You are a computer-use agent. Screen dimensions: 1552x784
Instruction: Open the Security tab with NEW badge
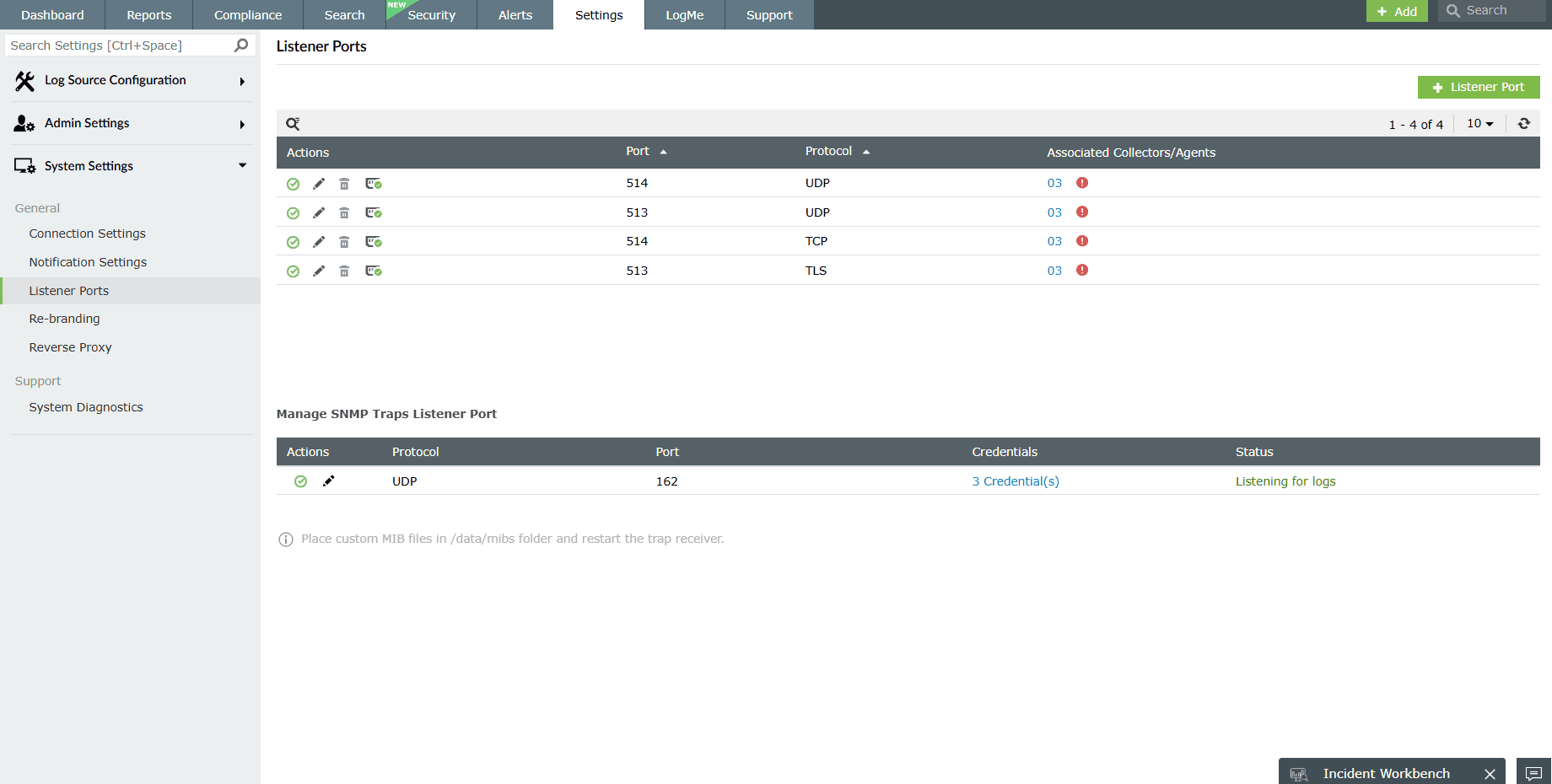[x=431, y=14]
